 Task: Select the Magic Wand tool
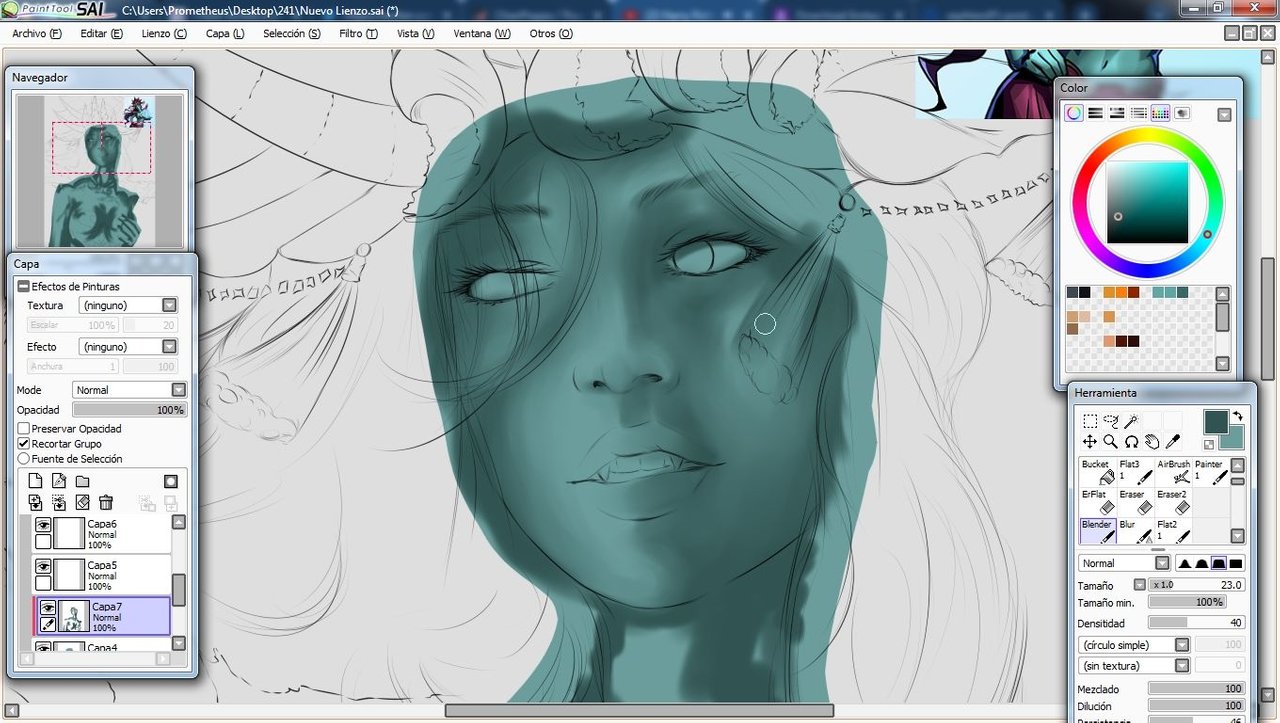click(x=1131, y=421)
